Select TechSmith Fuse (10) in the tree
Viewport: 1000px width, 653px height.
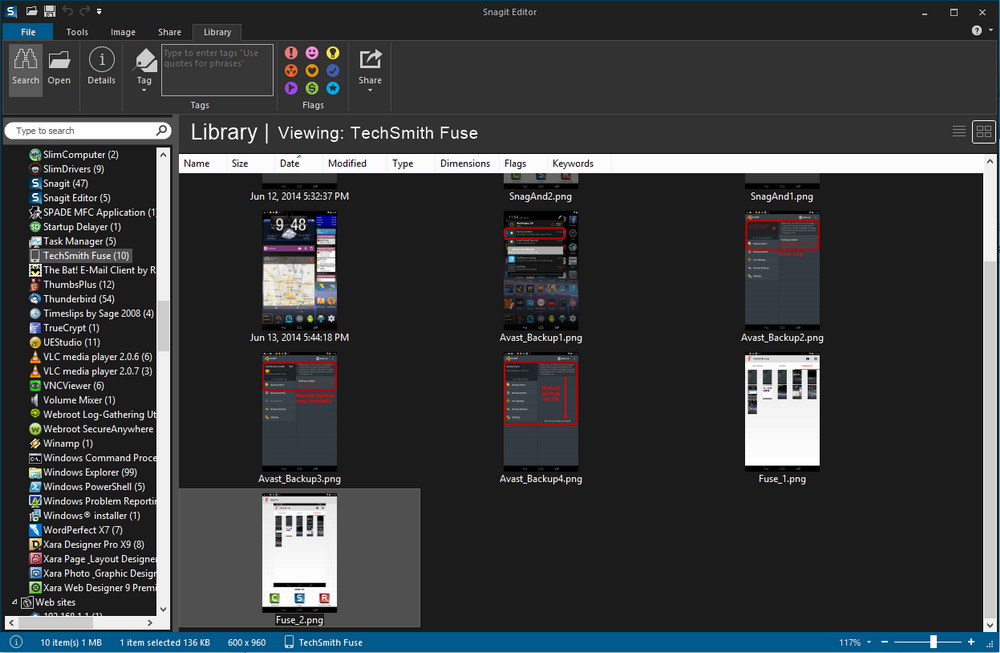click(x=80, y=255)
